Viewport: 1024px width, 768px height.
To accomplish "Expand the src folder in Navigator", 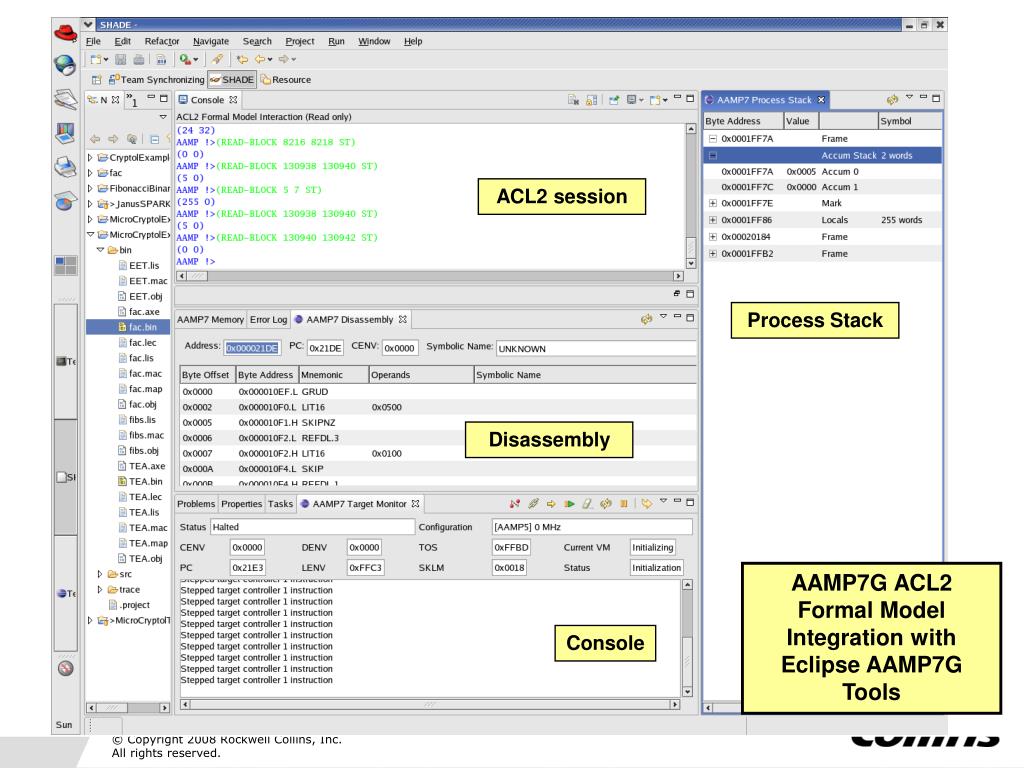I will (x=100, y=574).
